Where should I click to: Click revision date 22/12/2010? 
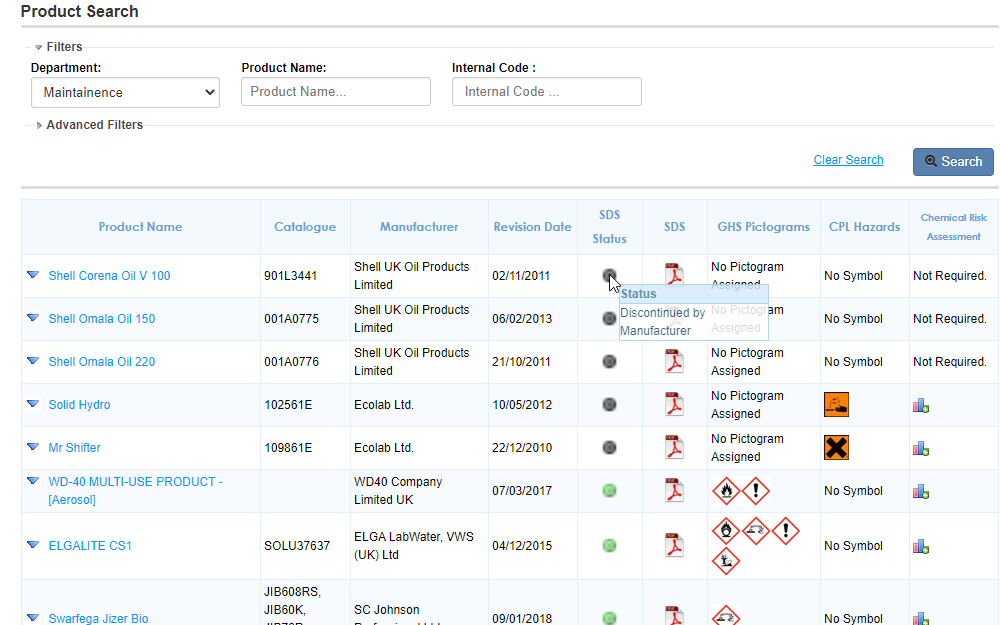tap(522, 448)
